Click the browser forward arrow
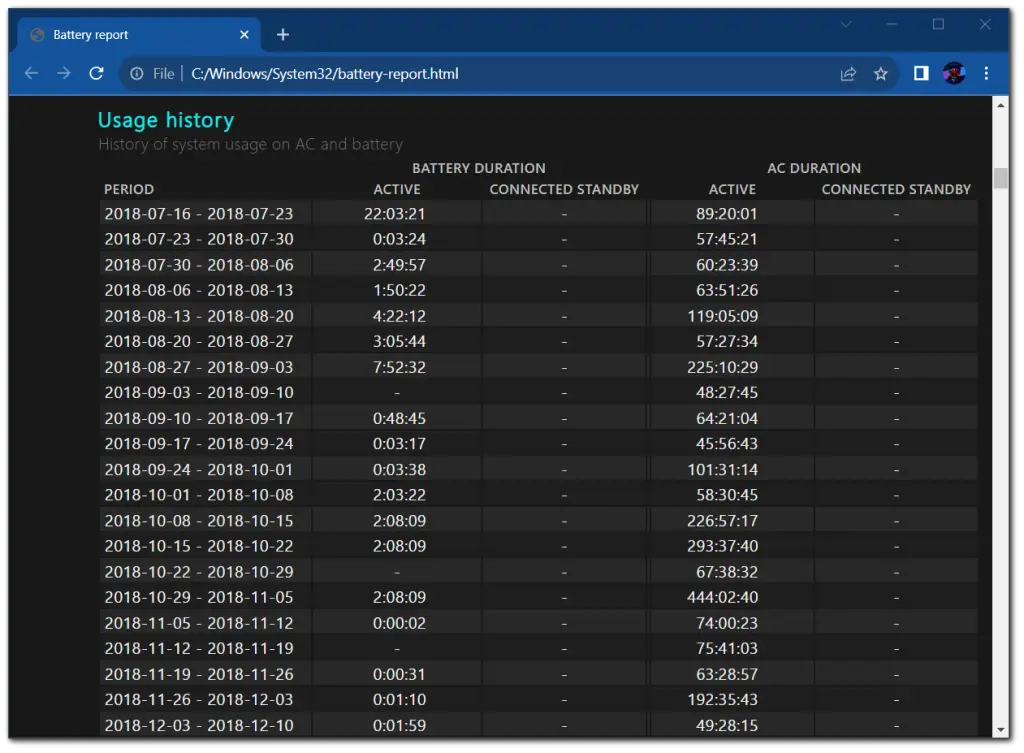The image size is (1024, 753). click(x=63, y=73)
